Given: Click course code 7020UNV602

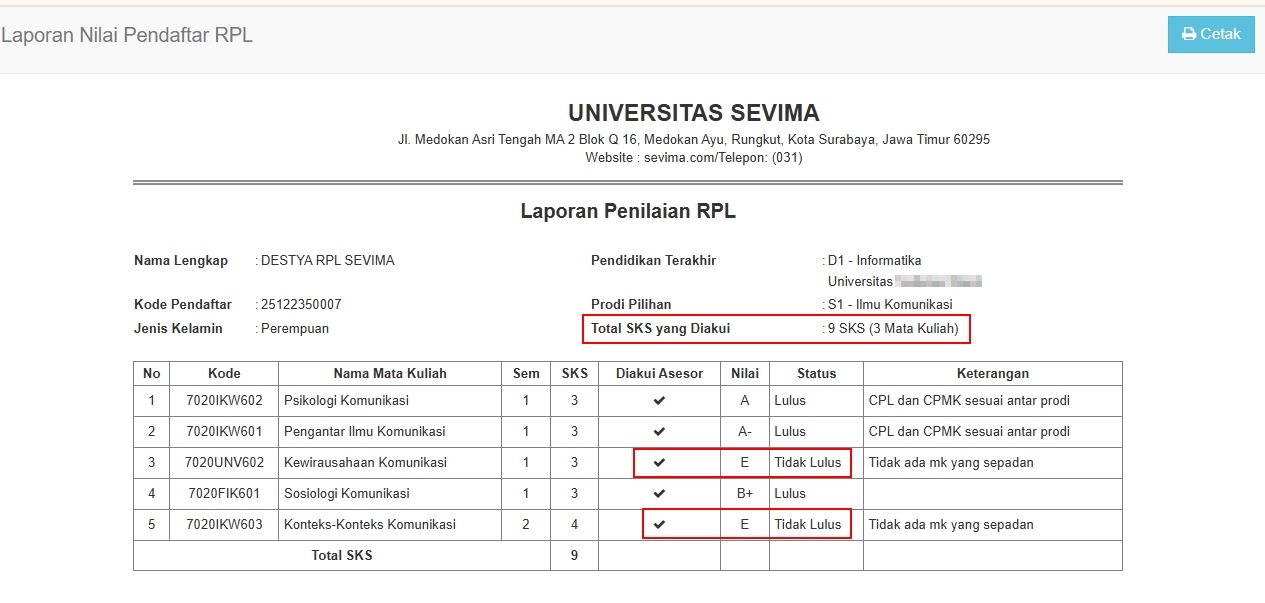Looking at the screenshot, I should [224, 463].
